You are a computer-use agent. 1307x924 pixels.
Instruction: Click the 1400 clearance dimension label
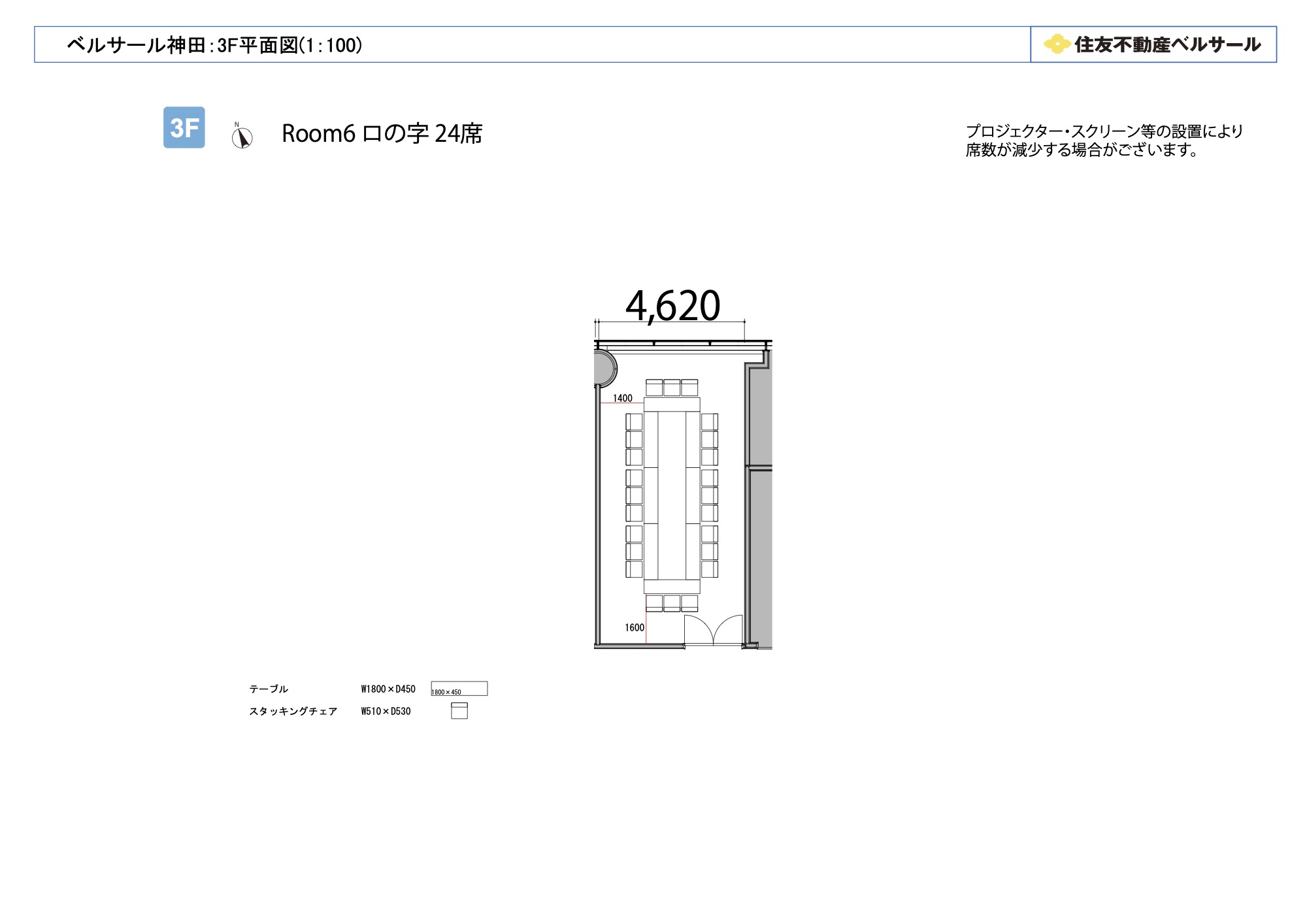click(x=622, y=398)
